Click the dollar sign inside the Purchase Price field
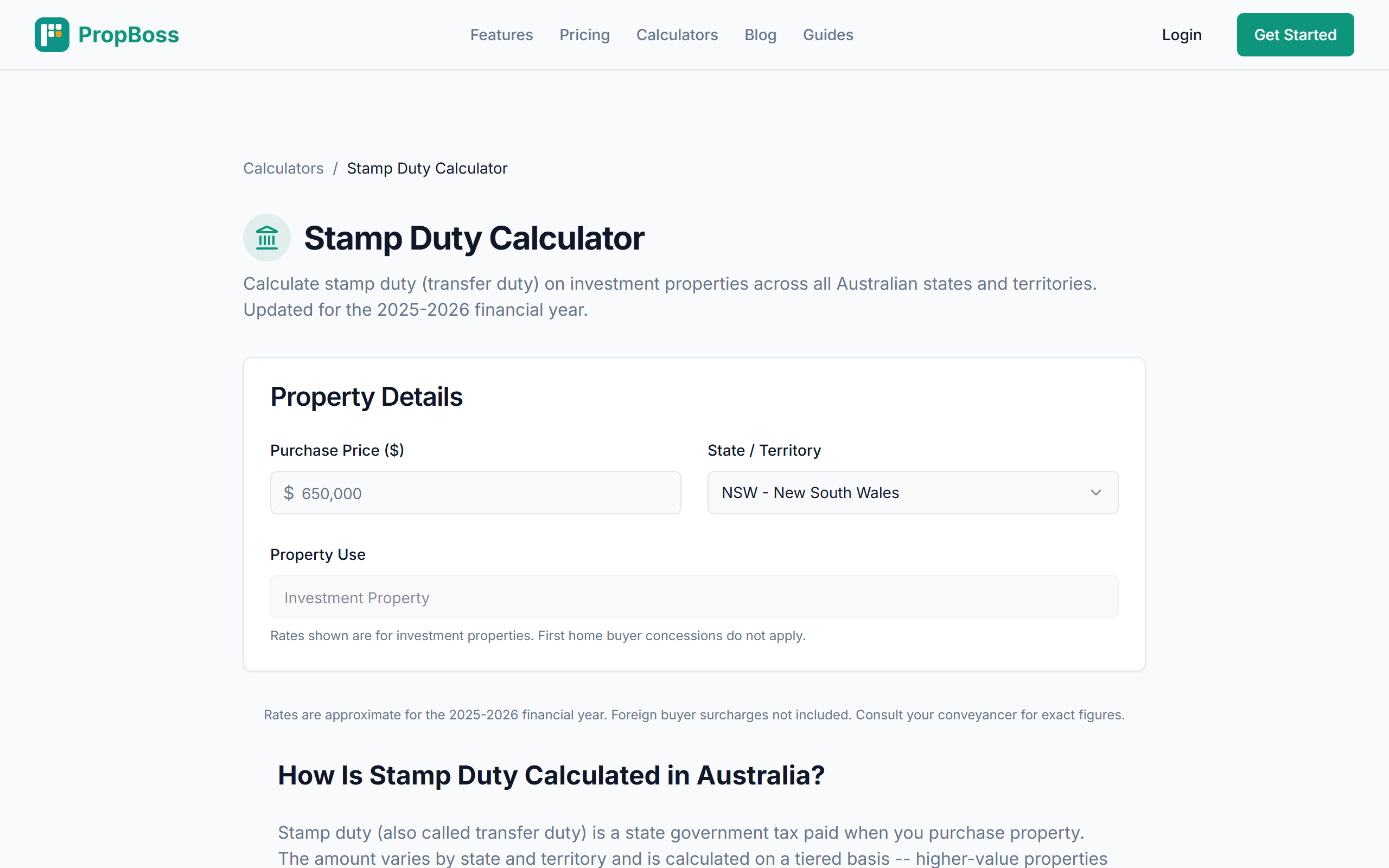The width and height of the screenshot is (1389, 868). tap(290, 493)
